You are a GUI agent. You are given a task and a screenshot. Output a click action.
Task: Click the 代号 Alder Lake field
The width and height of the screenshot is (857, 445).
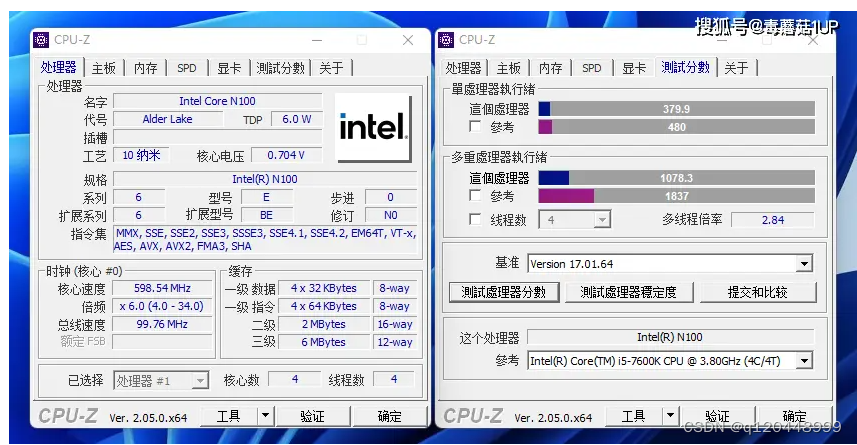point(167,119)
